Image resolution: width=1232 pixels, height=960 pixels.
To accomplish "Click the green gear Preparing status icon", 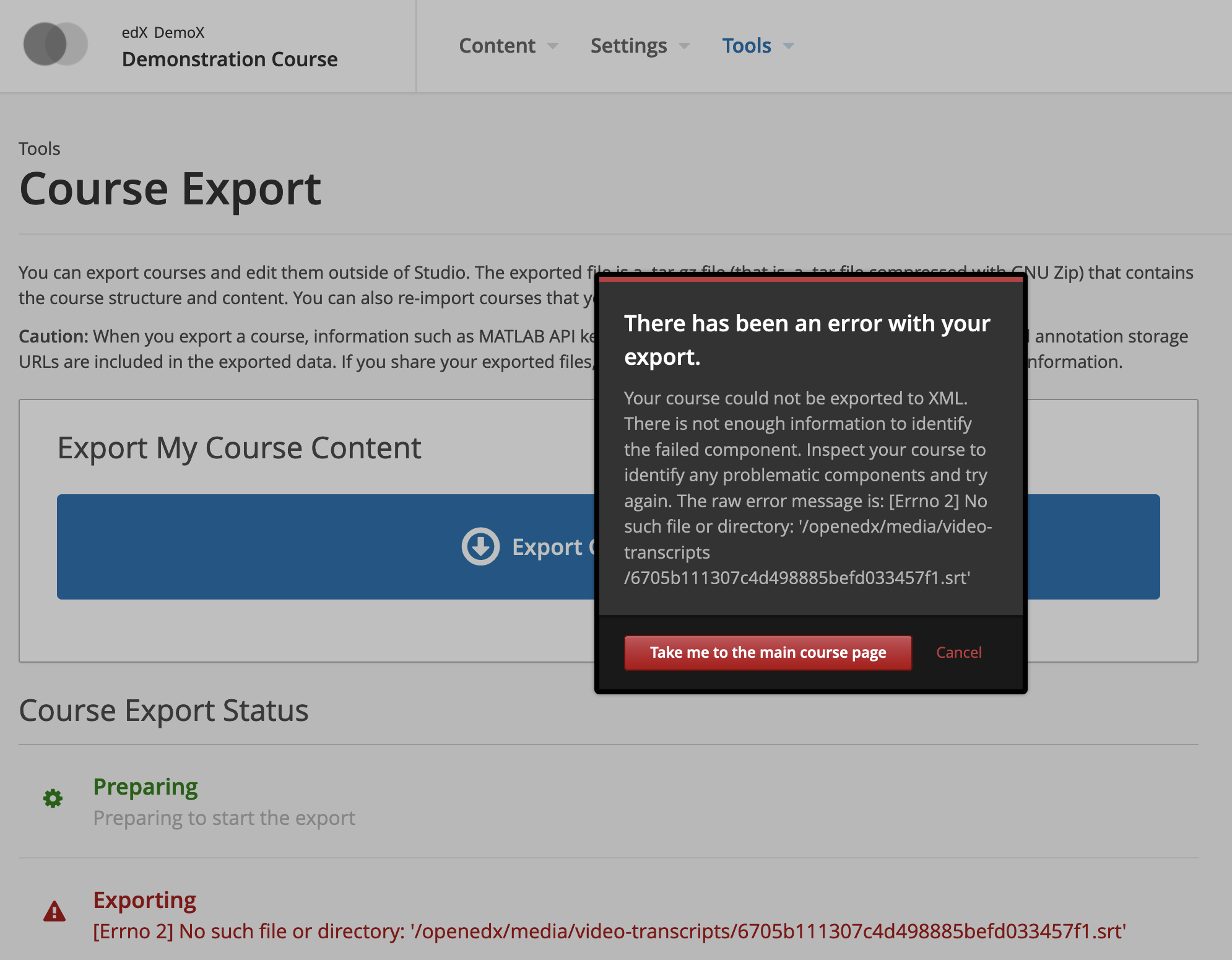I will 53,798.
